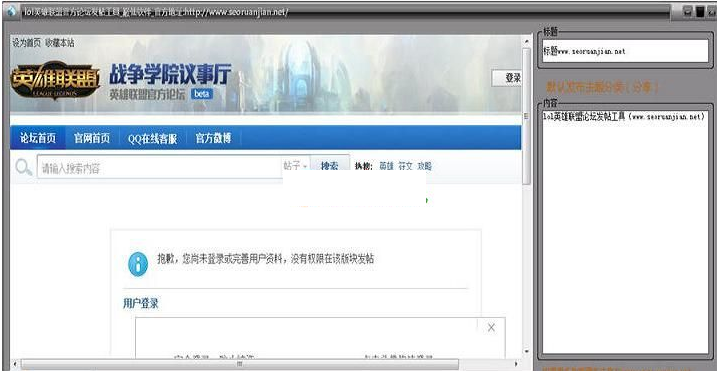Click the 设为首页 link
Image resolution: width=717 pixels, height=371 pixels.
(26, 43)
